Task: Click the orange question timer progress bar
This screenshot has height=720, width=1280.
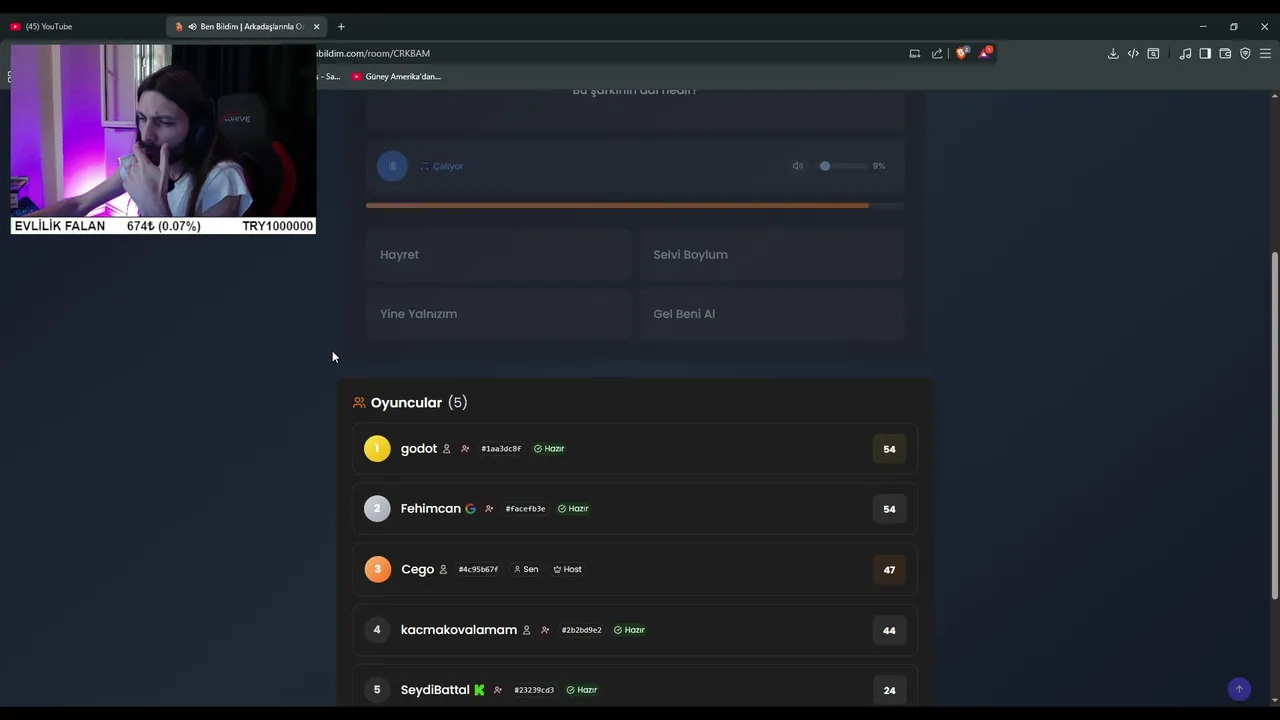Action: 635,206
